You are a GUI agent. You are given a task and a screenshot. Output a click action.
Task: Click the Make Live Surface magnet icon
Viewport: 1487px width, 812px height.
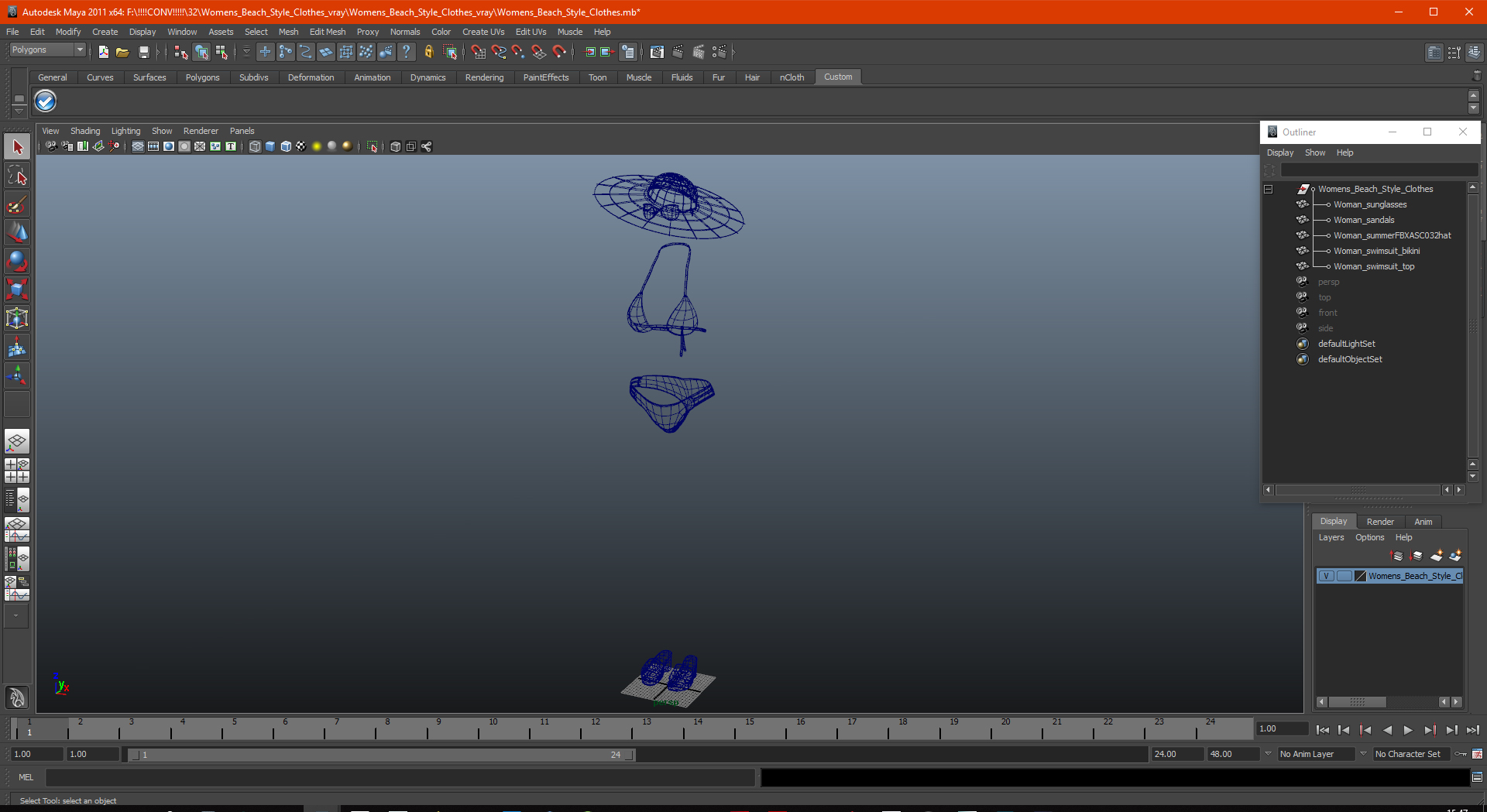[x=559, y=52]
